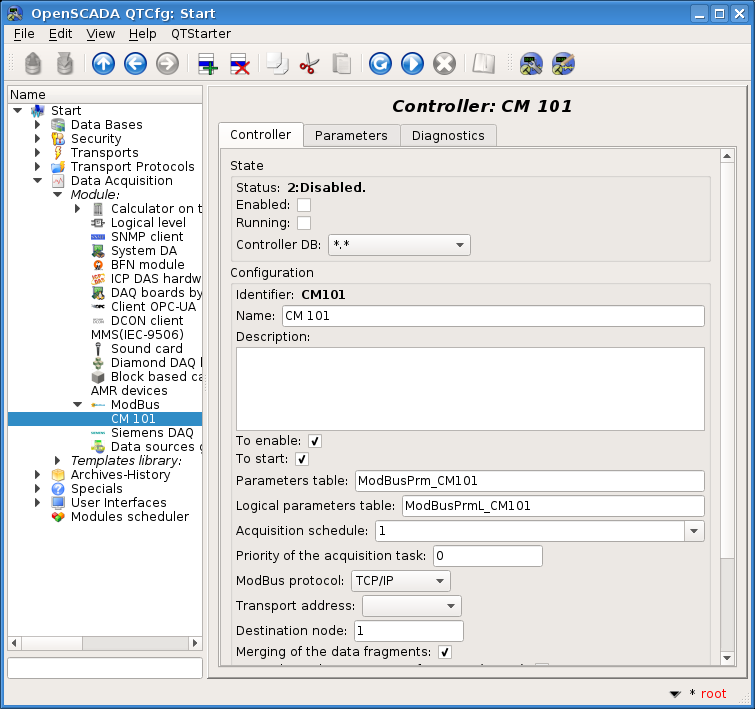Screen dimensions: 755x709
Task: Open the Controller DB dropdown
Action: click(399, 245)
